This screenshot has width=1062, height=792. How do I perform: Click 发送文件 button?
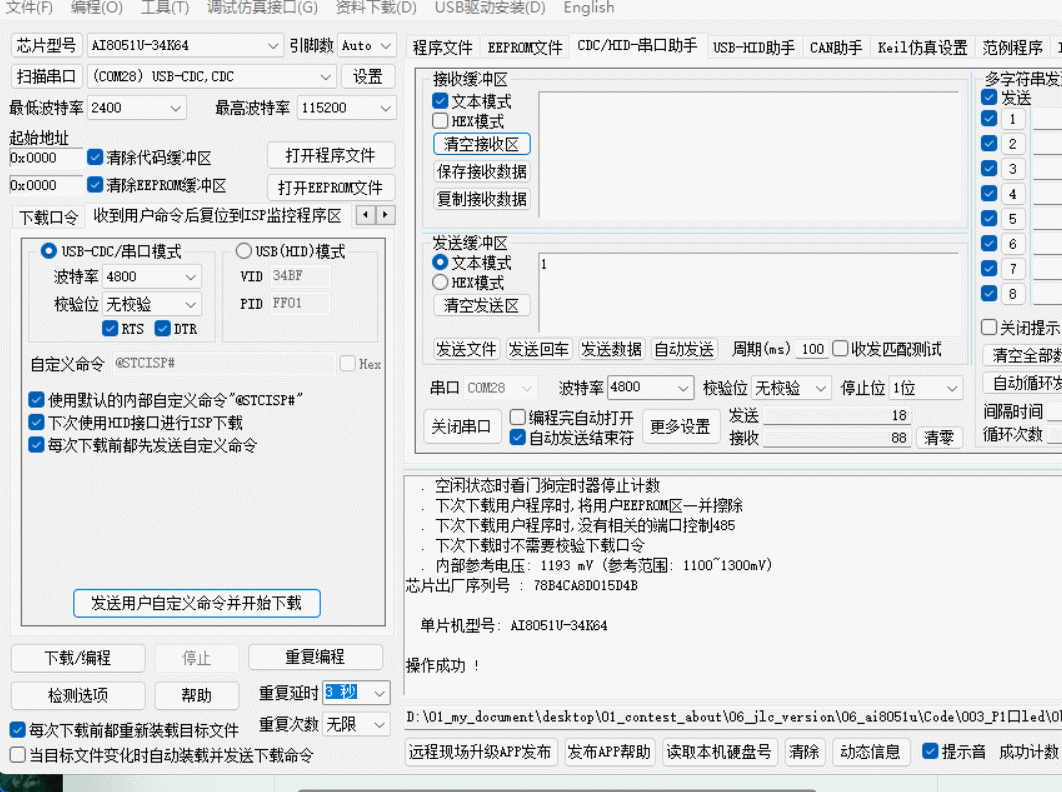[466, 350]
